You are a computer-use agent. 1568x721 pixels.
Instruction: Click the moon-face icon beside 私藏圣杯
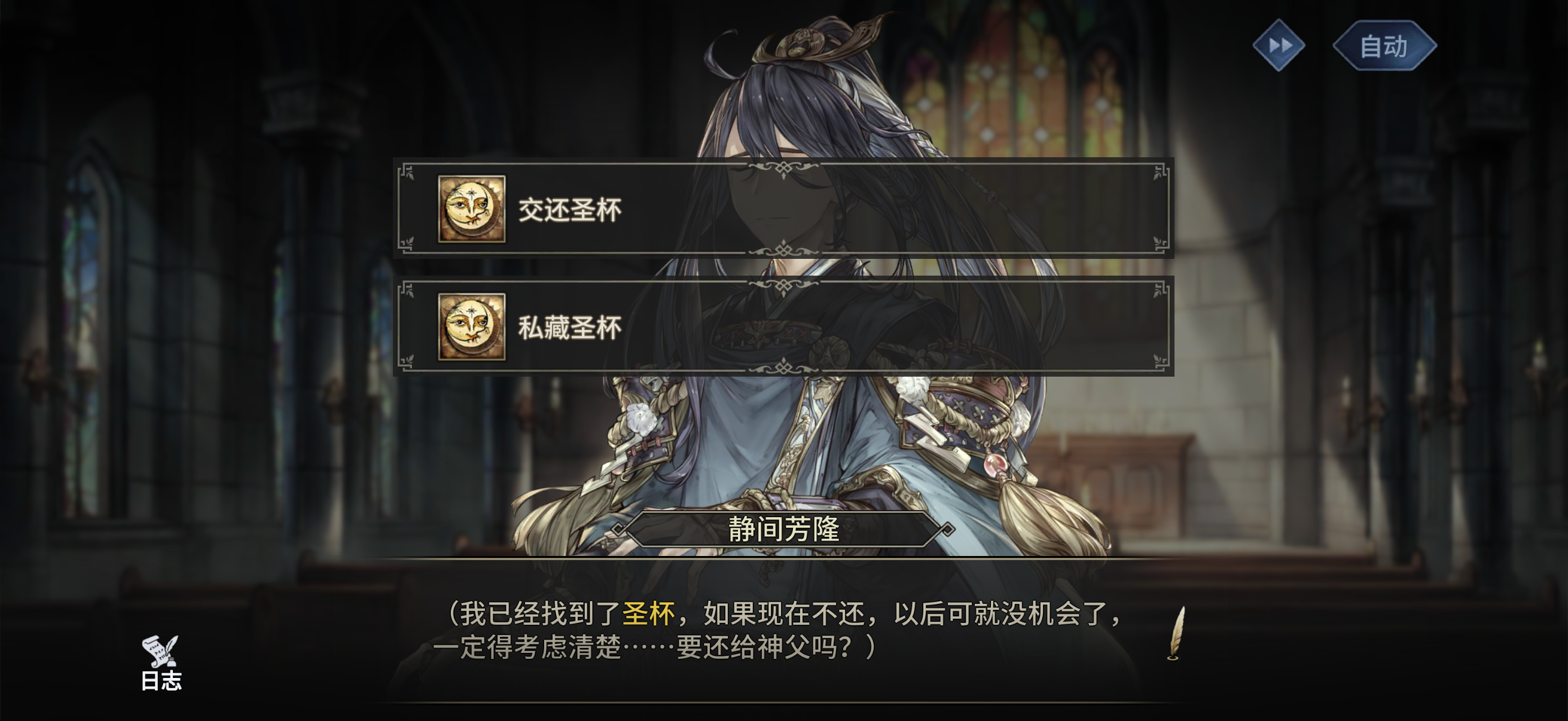point(471,327)
